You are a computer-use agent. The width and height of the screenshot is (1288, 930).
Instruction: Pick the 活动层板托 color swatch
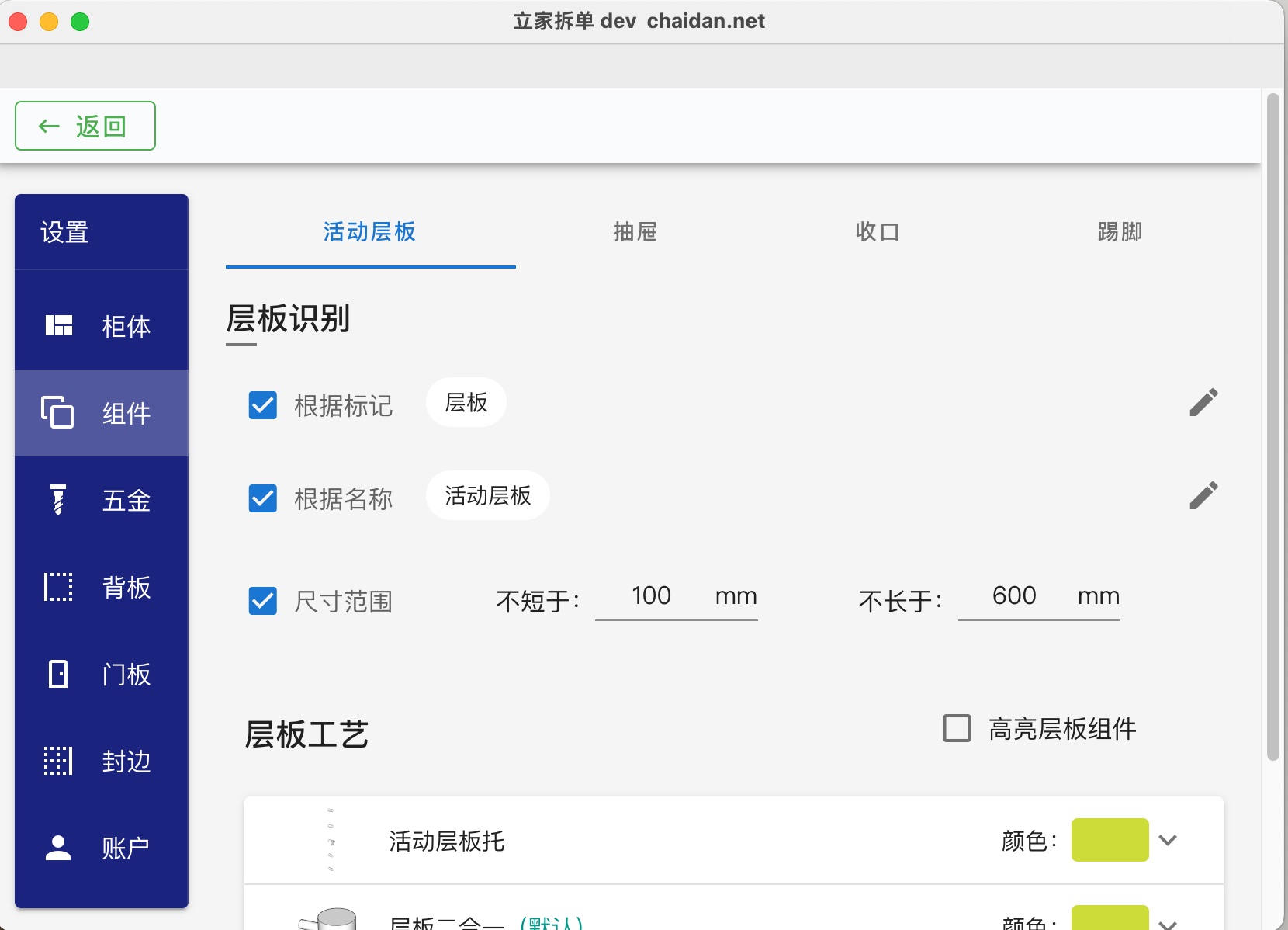[x=1110, y=840]
